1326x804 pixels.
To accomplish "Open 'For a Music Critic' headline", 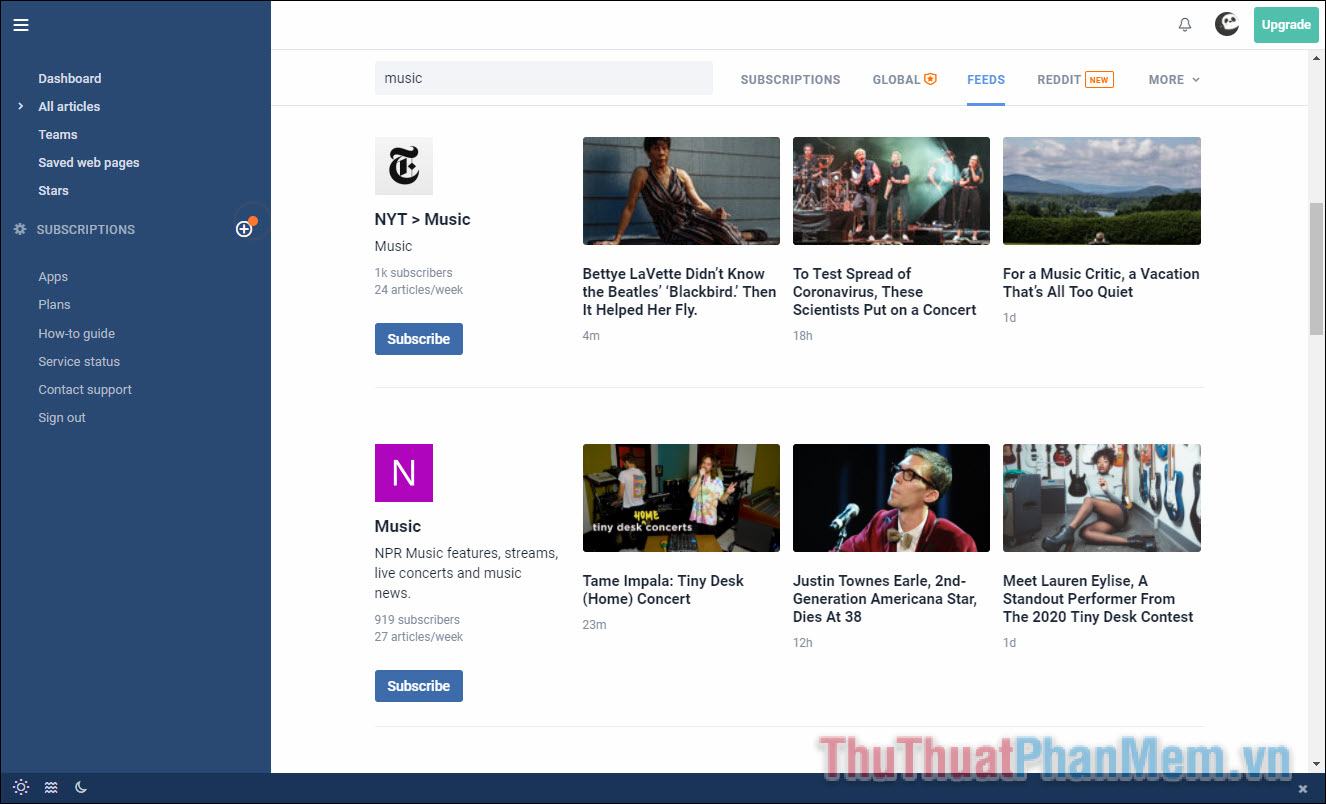I will pyautogui.click(x=1101, y=283).
